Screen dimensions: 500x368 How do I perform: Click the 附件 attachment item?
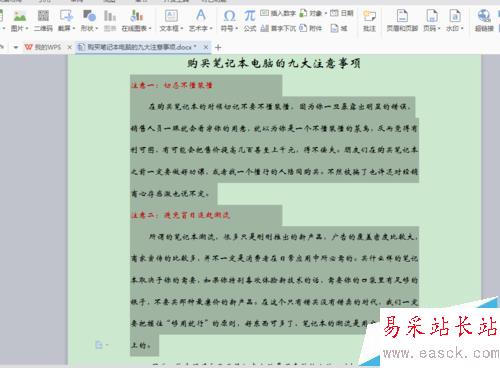(x=311, y=28)
